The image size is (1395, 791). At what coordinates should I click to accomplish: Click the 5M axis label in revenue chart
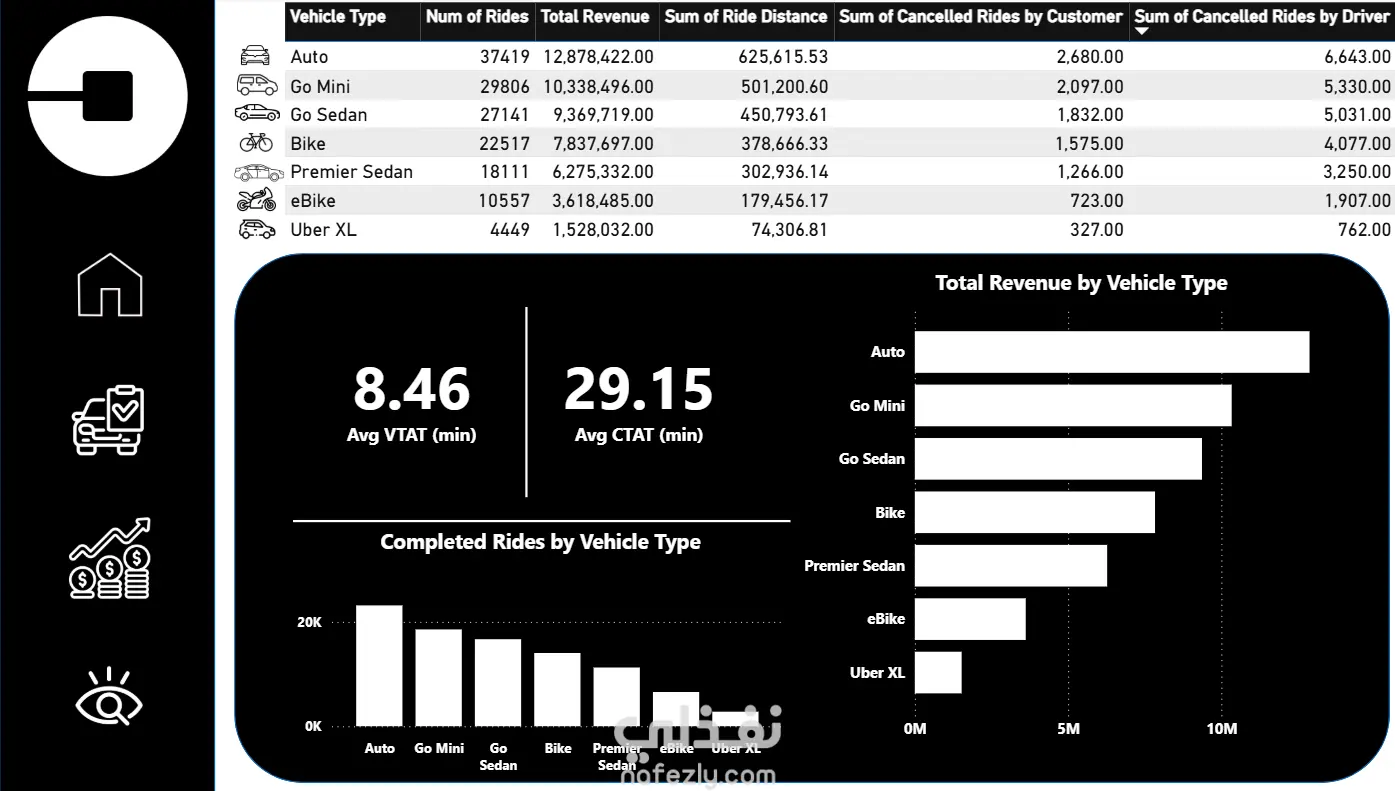pyautogui.click(x=1069, y=729)
